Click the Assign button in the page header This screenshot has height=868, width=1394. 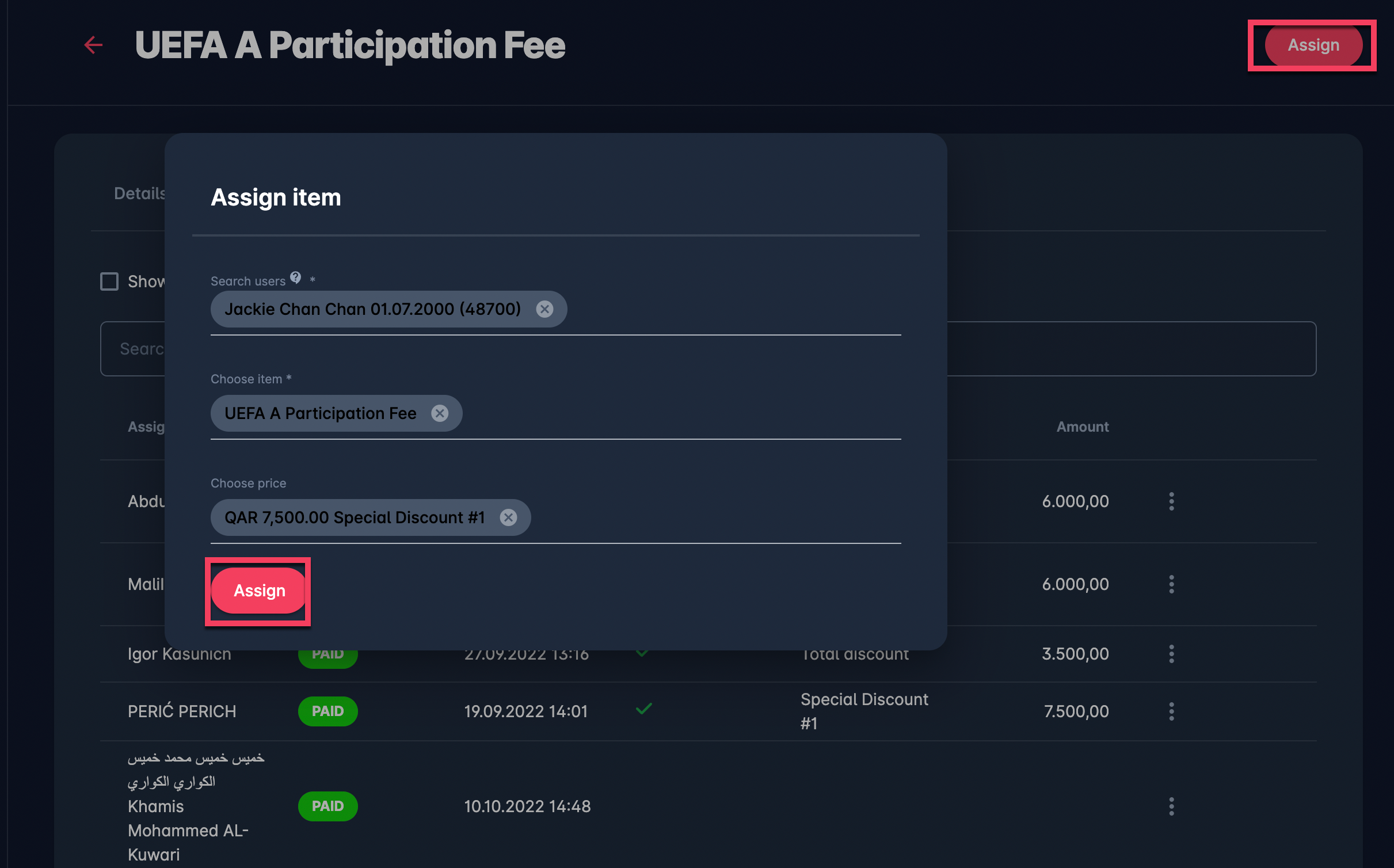1313,45
